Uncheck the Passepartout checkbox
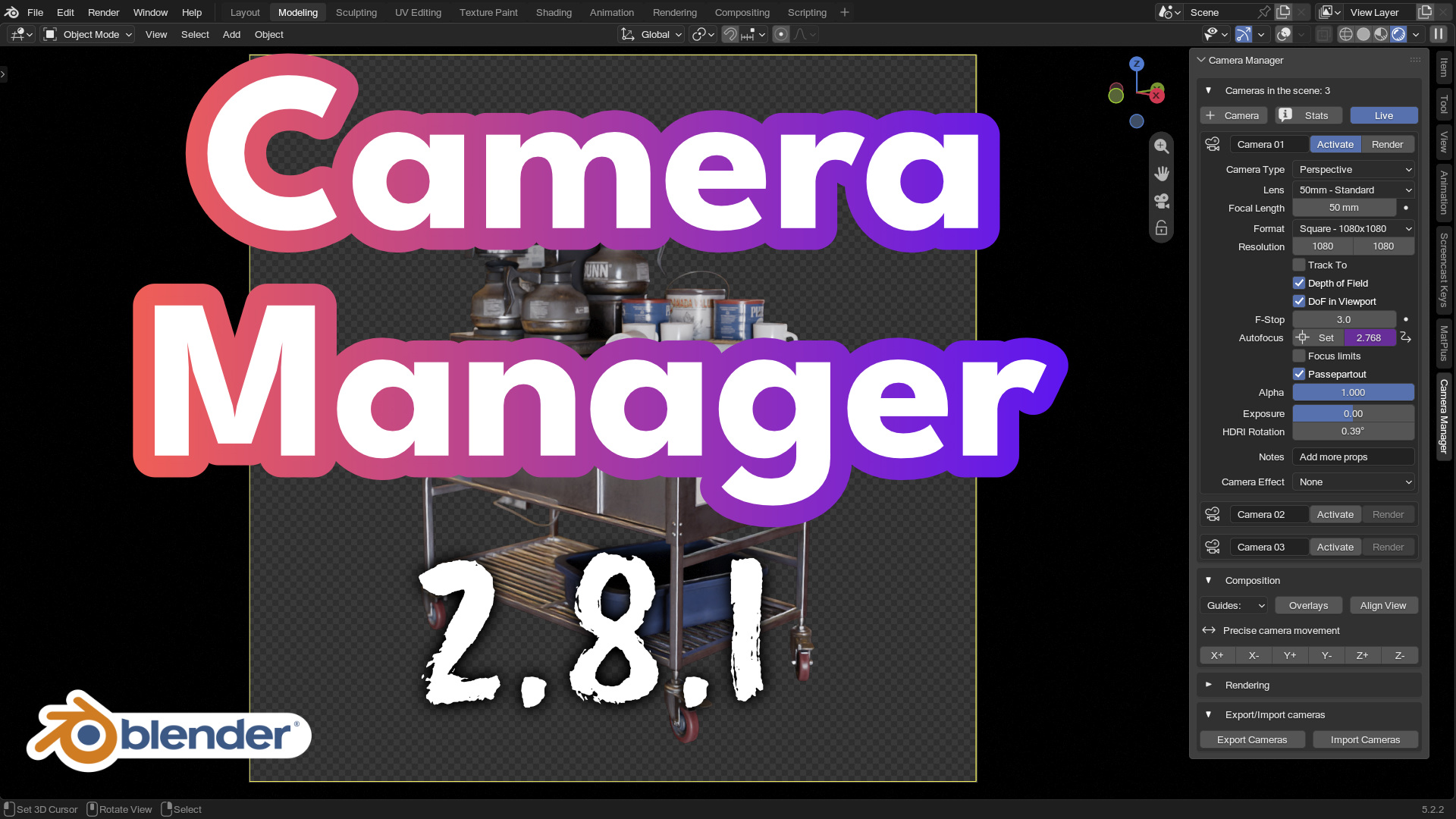Viewport: 1456px width, 819px height. tap(1299, 374)
